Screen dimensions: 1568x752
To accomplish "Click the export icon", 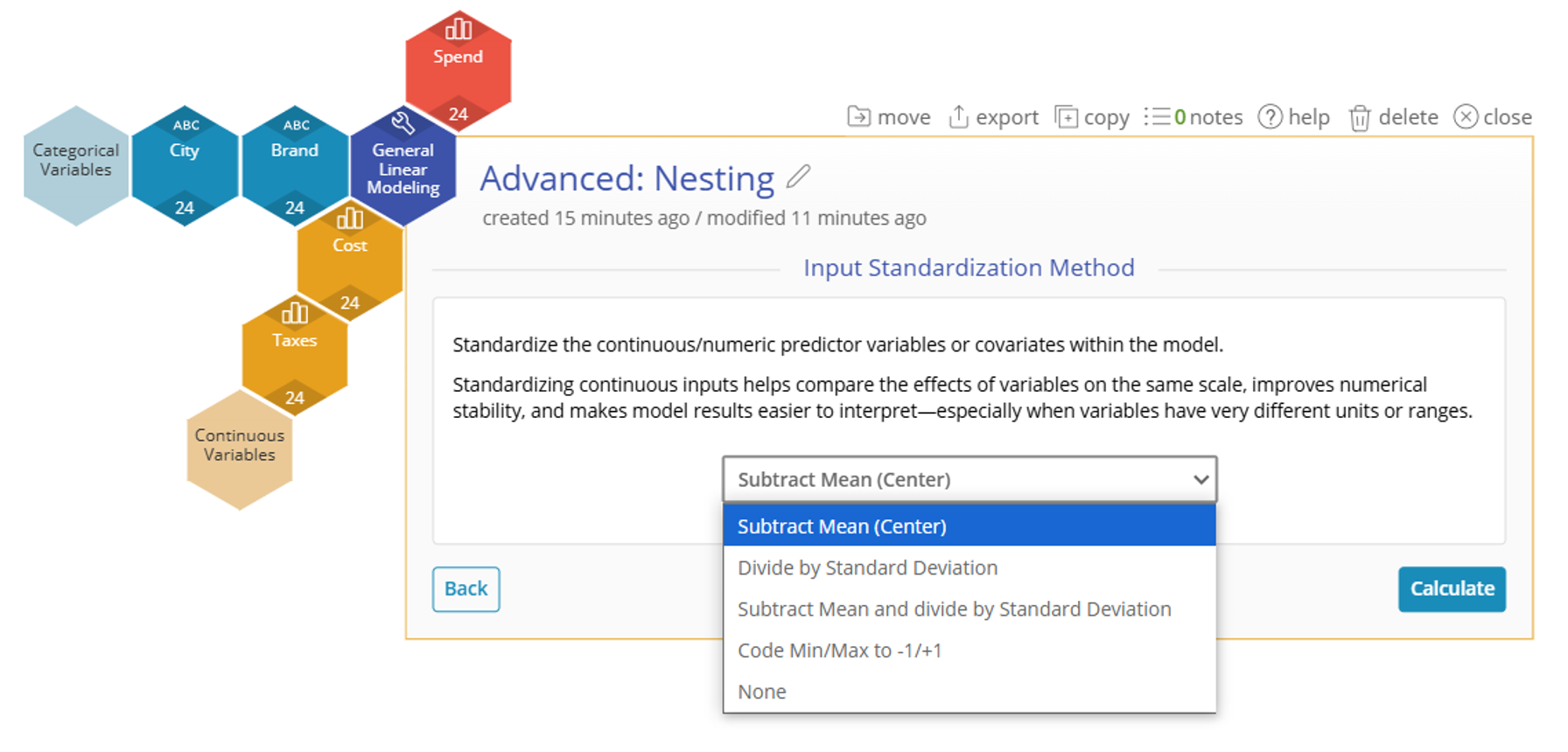I will (958, 116).
